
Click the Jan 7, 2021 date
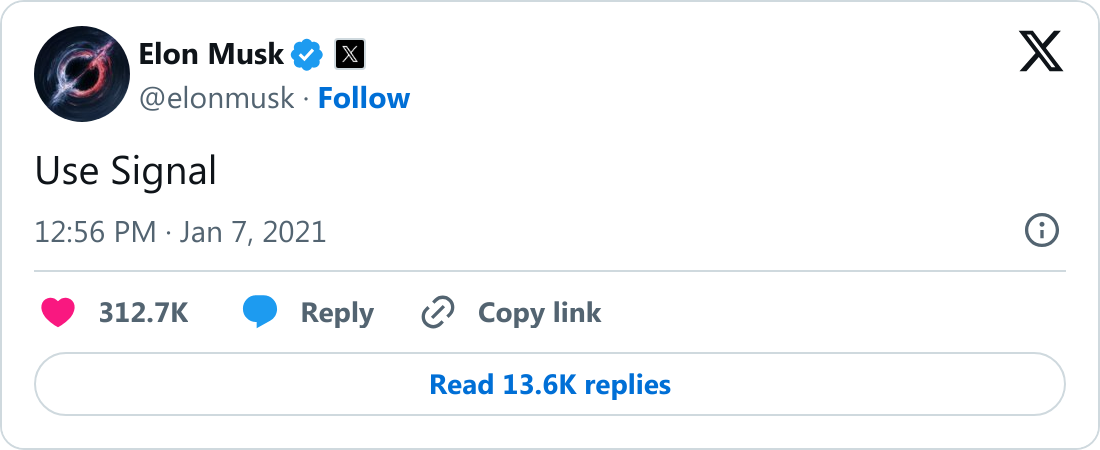click(x=253, y=232)
